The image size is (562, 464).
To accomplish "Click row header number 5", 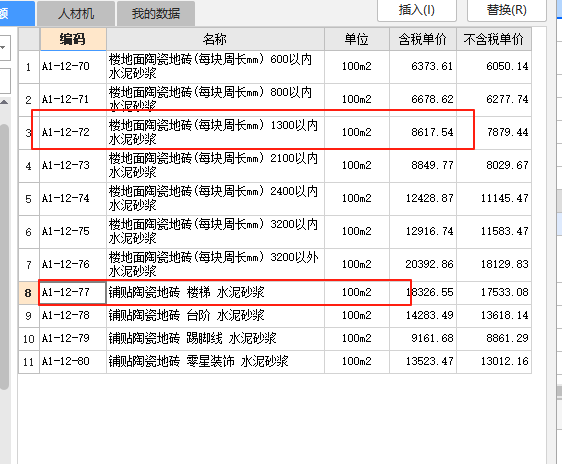I will [x=29, y=199].
